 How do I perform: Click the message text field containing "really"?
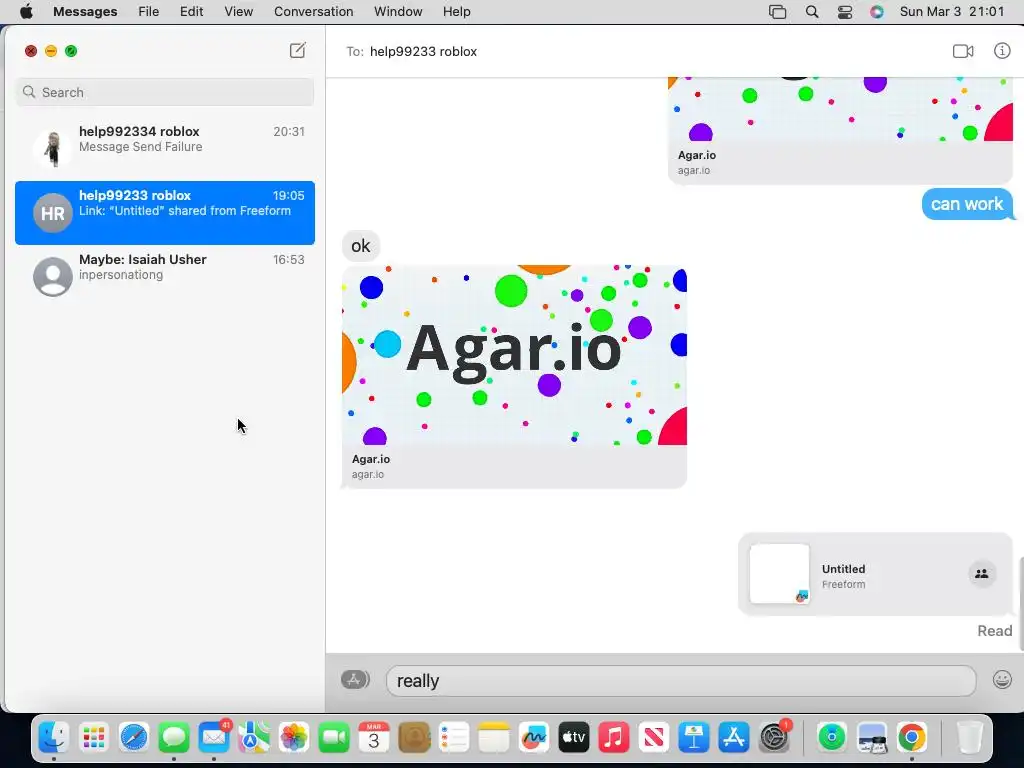click(680, 680)
